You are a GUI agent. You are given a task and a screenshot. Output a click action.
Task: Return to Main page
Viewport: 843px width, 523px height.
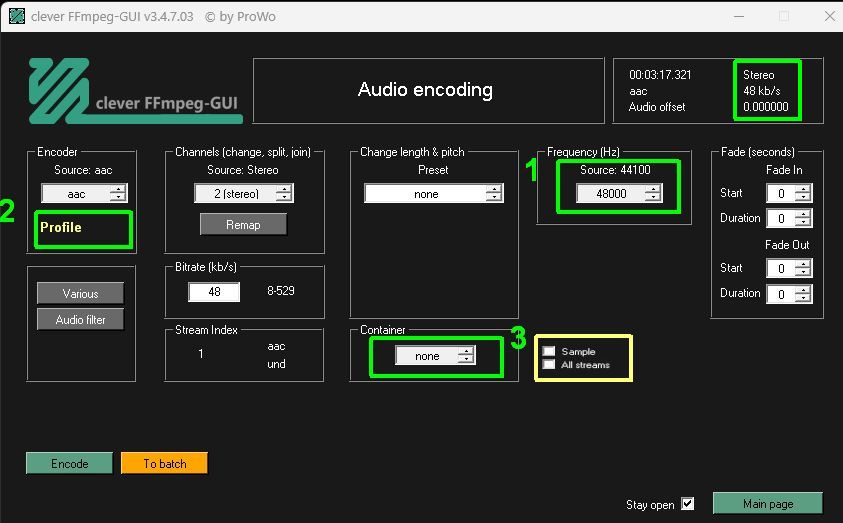coord(768,504)
